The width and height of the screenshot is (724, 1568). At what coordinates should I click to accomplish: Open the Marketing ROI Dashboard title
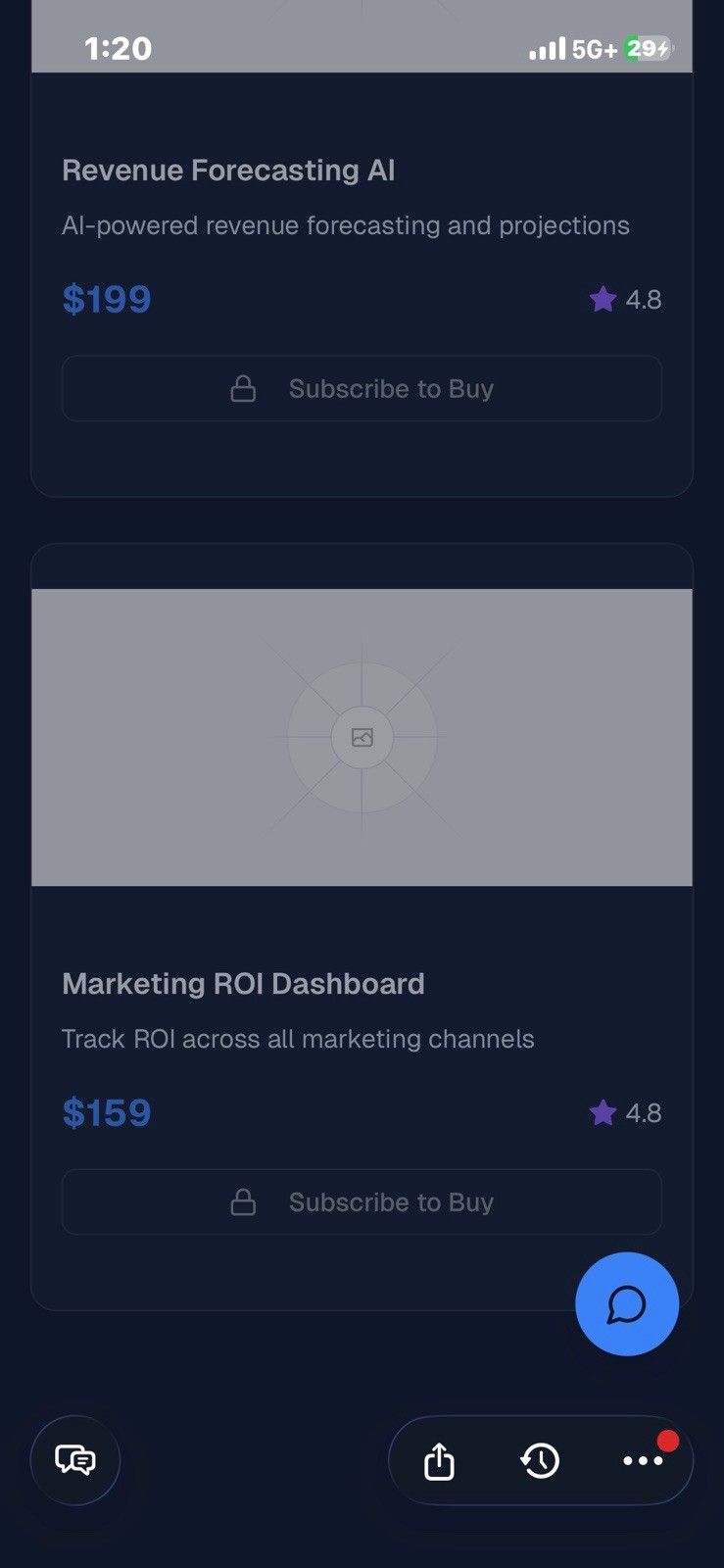click(x=243, y=984)
